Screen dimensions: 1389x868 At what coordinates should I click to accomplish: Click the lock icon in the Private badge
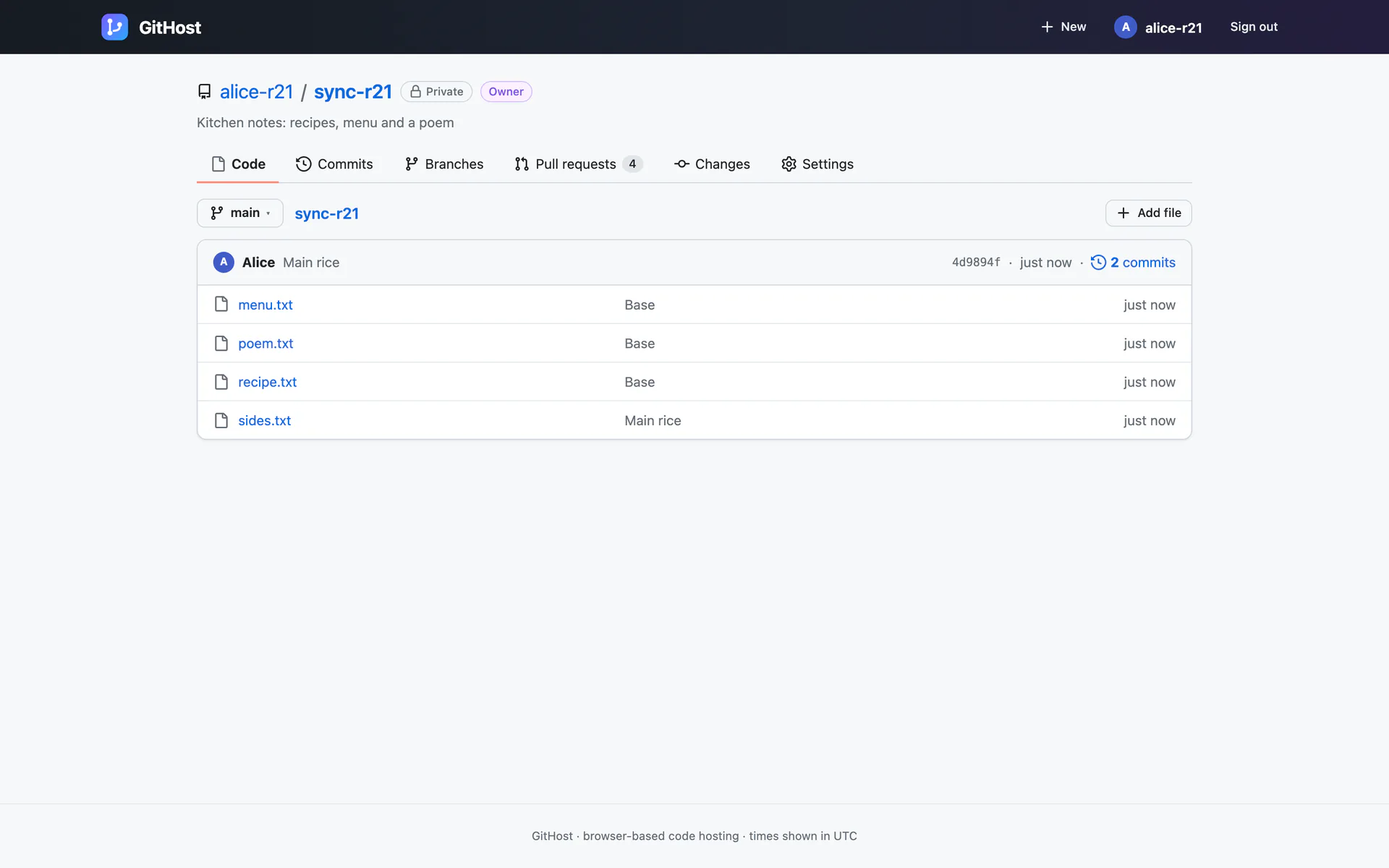point(416,92)
